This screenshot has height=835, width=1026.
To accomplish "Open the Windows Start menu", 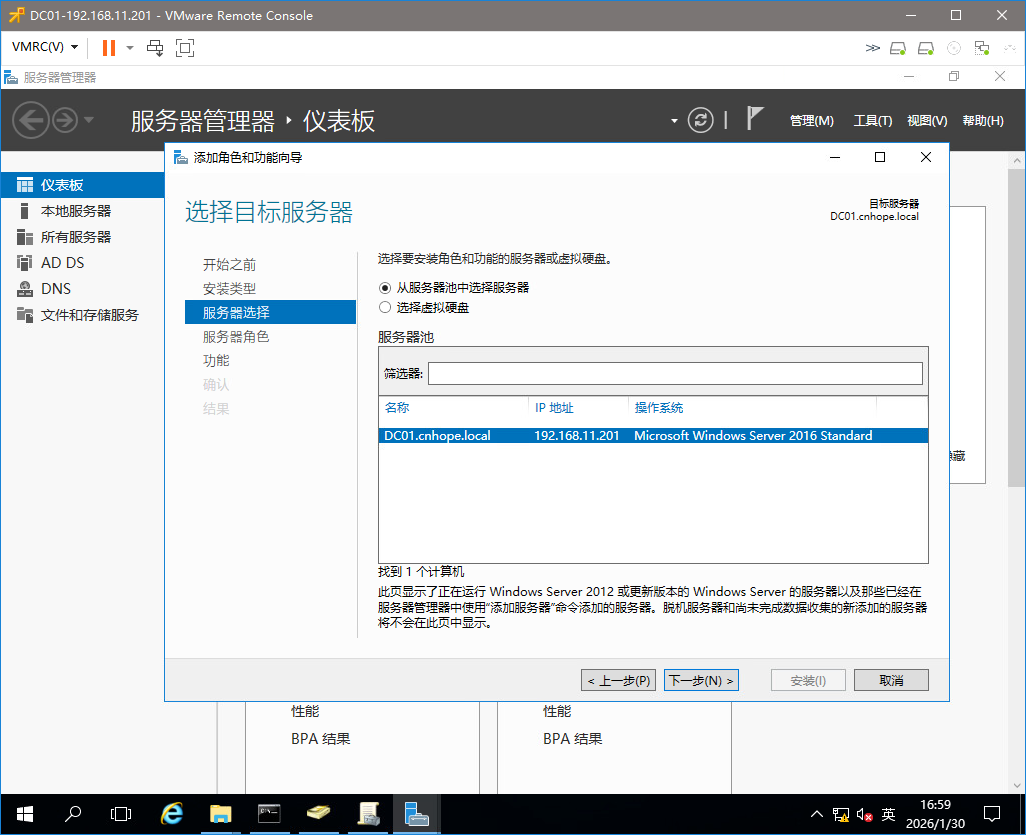I will pos(25,814).
